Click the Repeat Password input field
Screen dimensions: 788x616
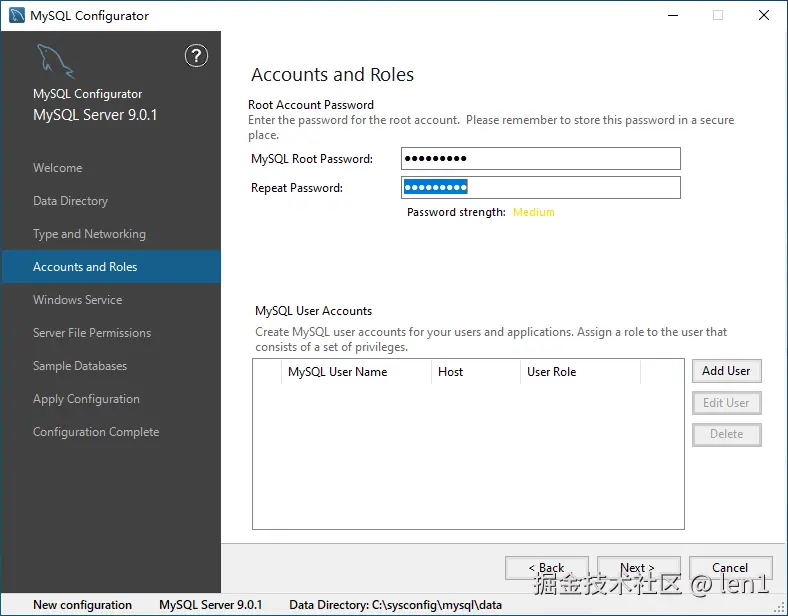click(x=540, y=188)
